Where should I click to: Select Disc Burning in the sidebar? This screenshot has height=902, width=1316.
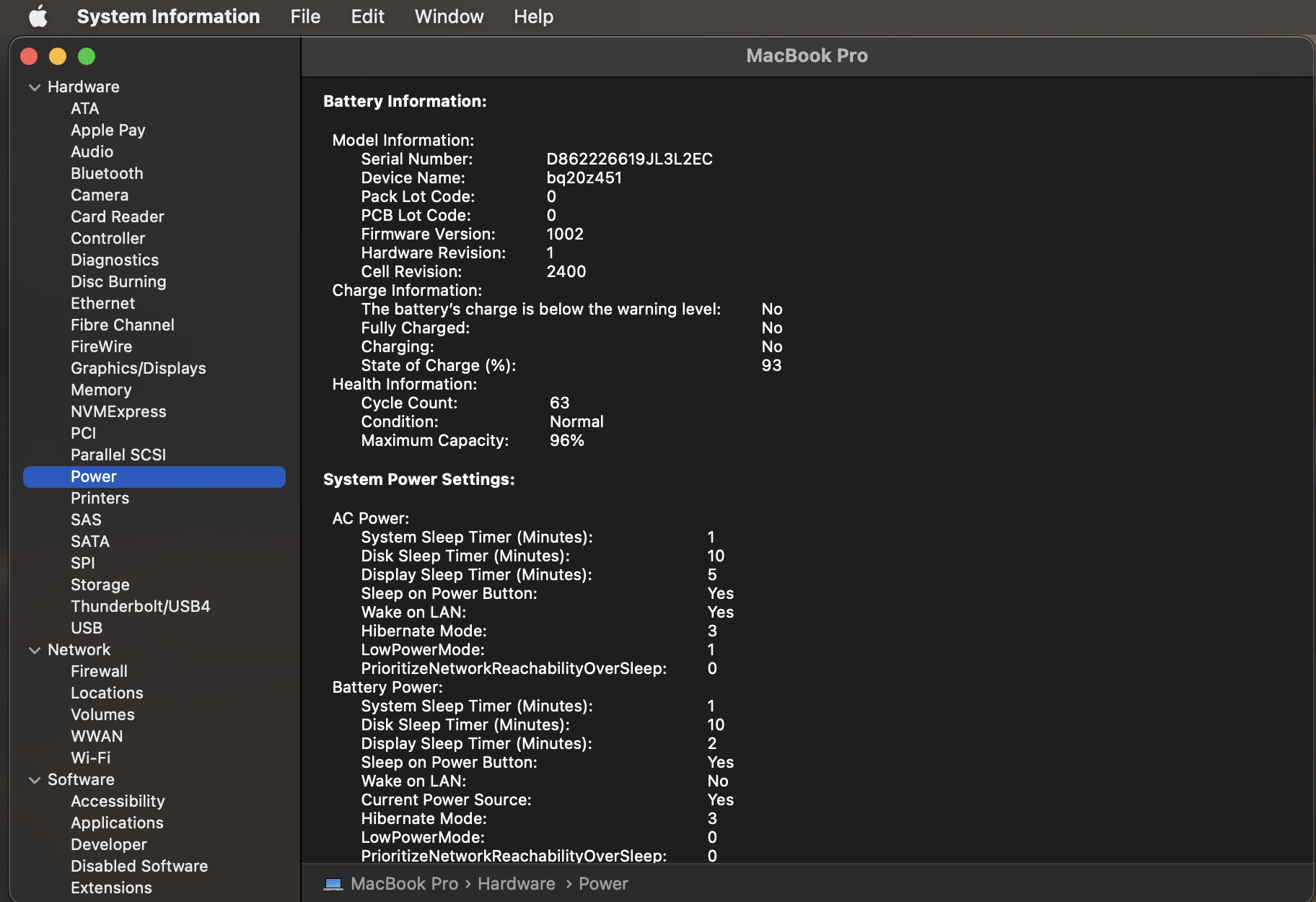(x=118, y=281)
